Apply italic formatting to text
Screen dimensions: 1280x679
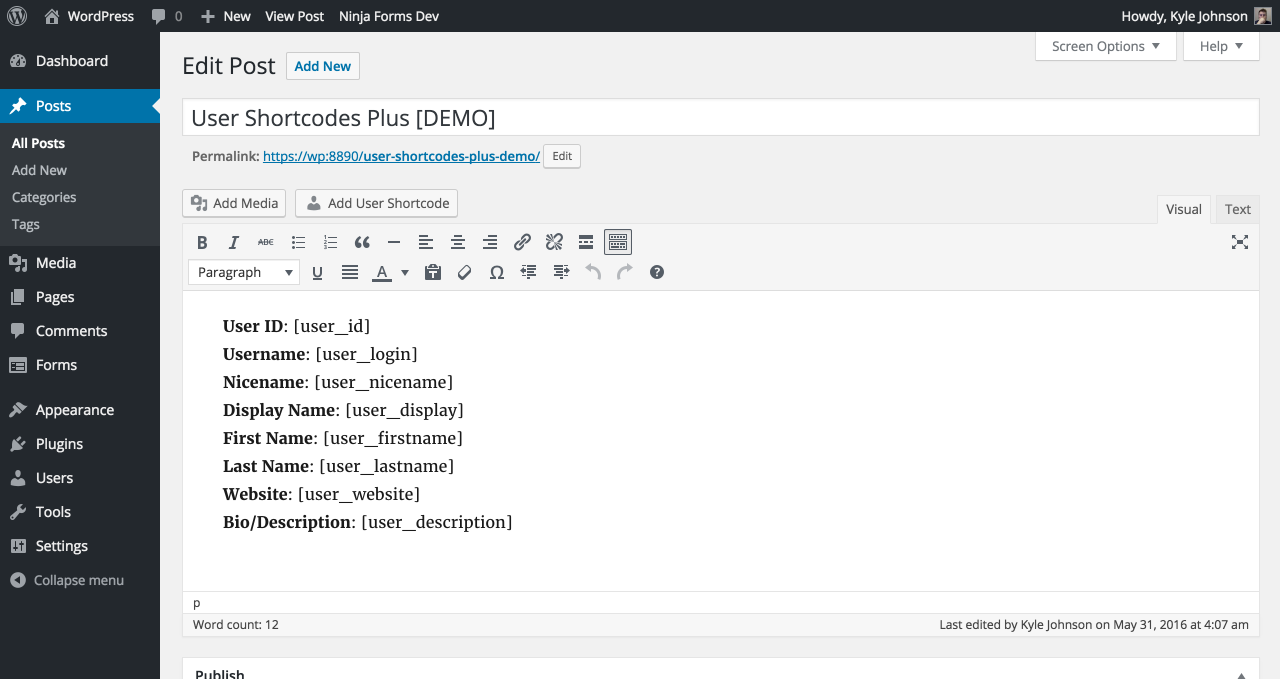point(234,242)
